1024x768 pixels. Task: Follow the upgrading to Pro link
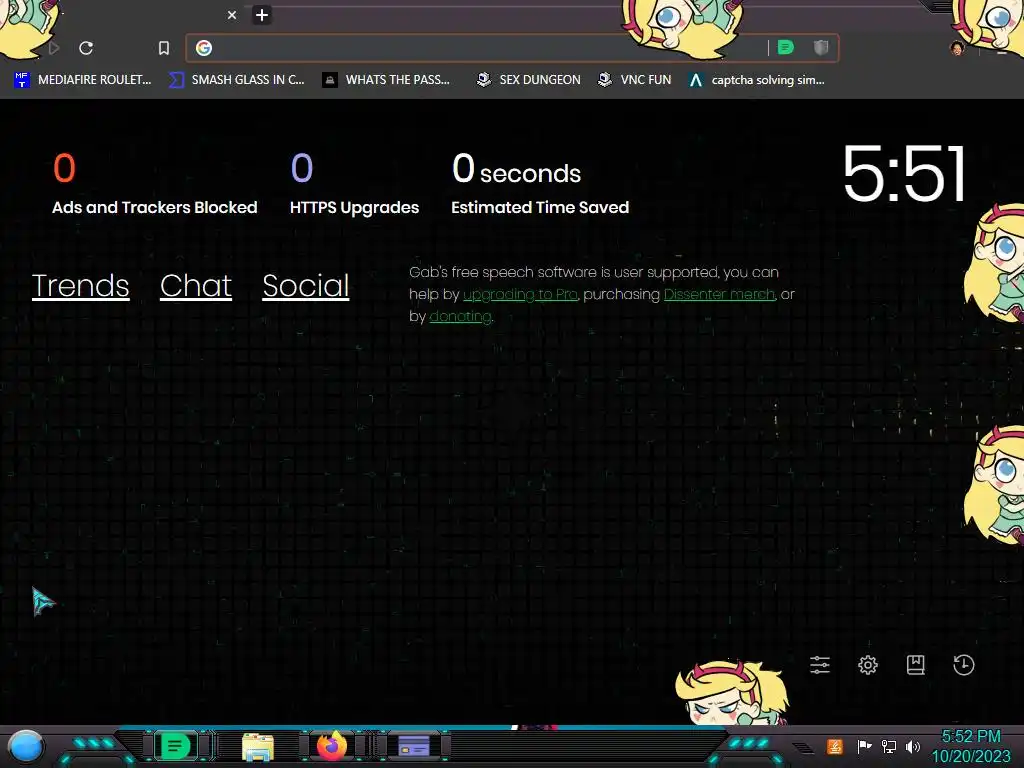pyautogui.click(x=520, y=295)
